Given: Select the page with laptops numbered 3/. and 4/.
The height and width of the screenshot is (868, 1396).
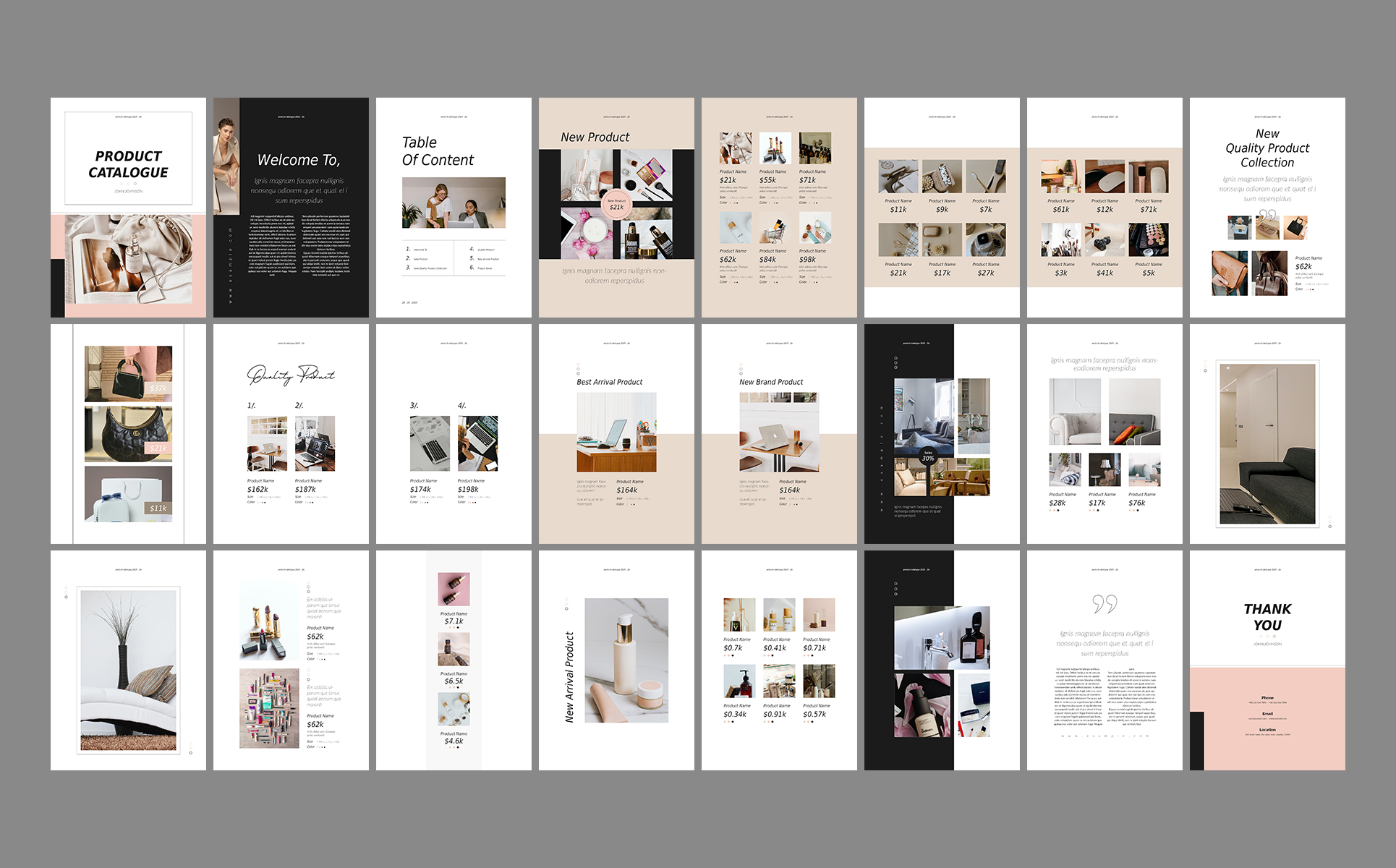Looking at the screenshot, I should click(454, 434).
